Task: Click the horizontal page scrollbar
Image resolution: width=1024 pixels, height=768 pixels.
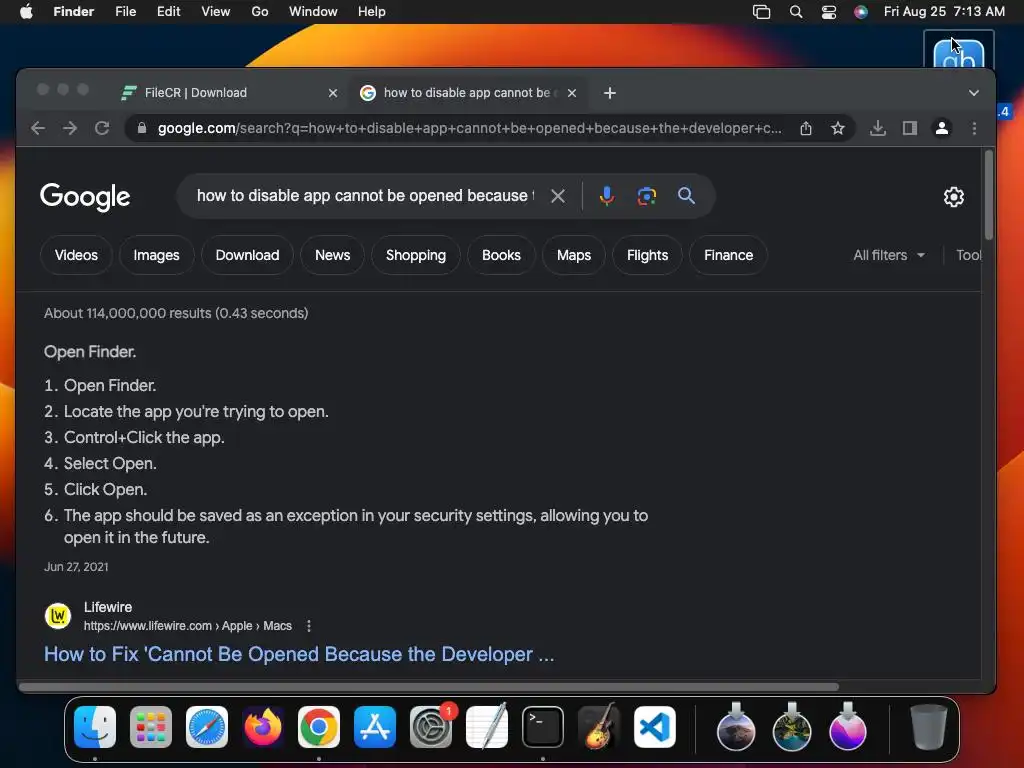Action: 428,687
